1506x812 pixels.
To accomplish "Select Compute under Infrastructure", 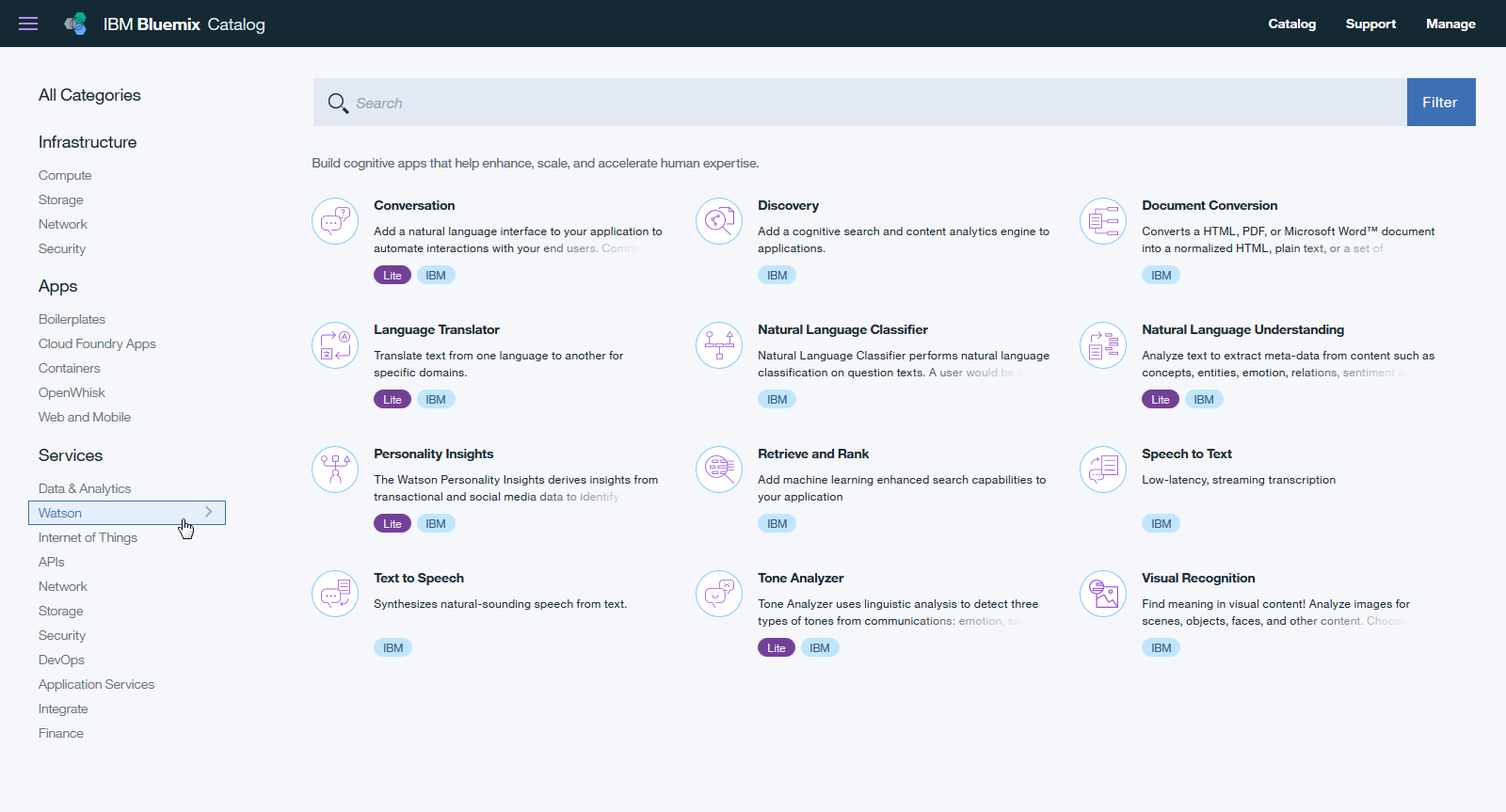I will [x=65, y=175].
